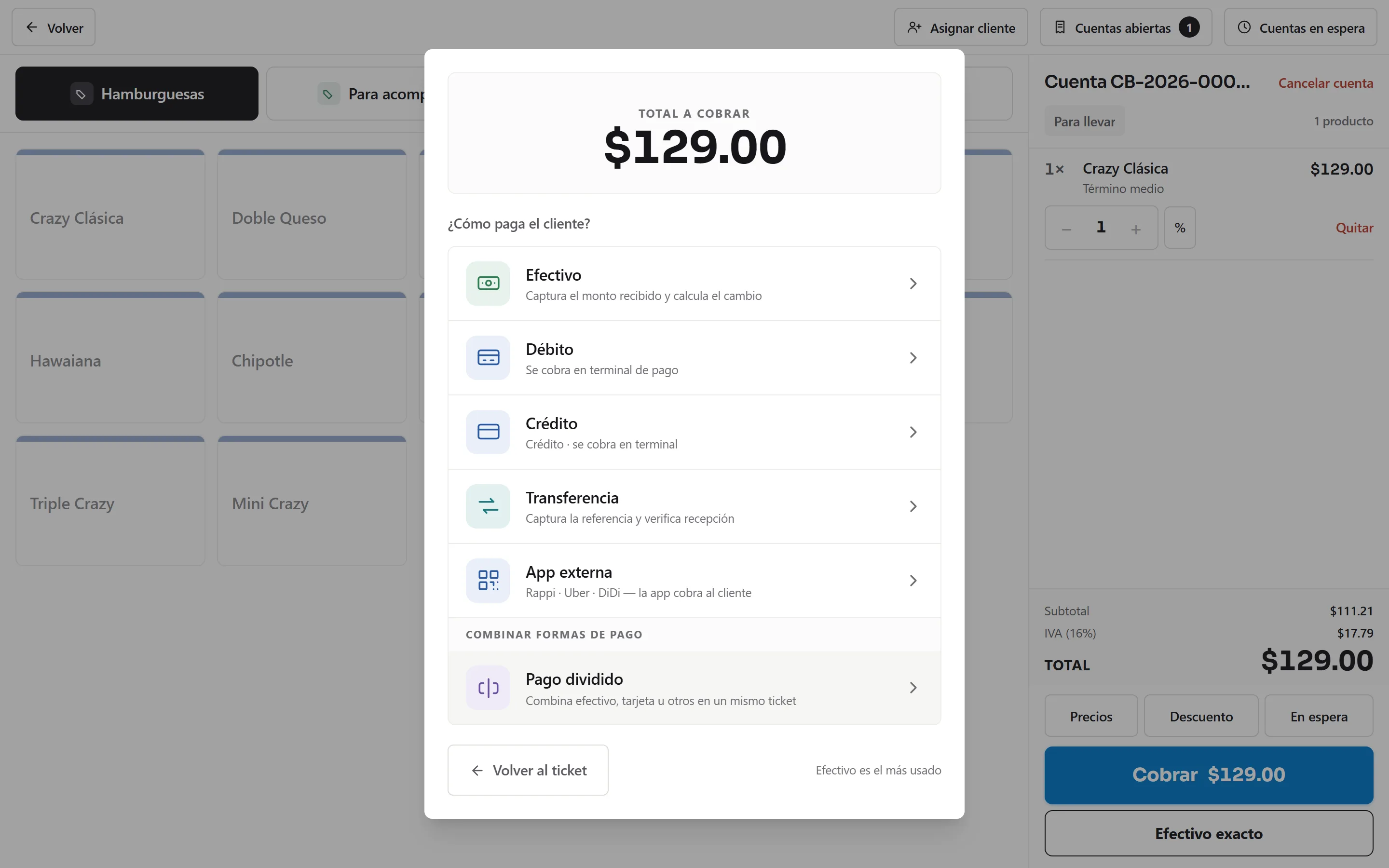Image resolution: width=1389 pixels, height=868 pixels.
Task: Click Cancelar cuenta link
Action: [1325, 82]
